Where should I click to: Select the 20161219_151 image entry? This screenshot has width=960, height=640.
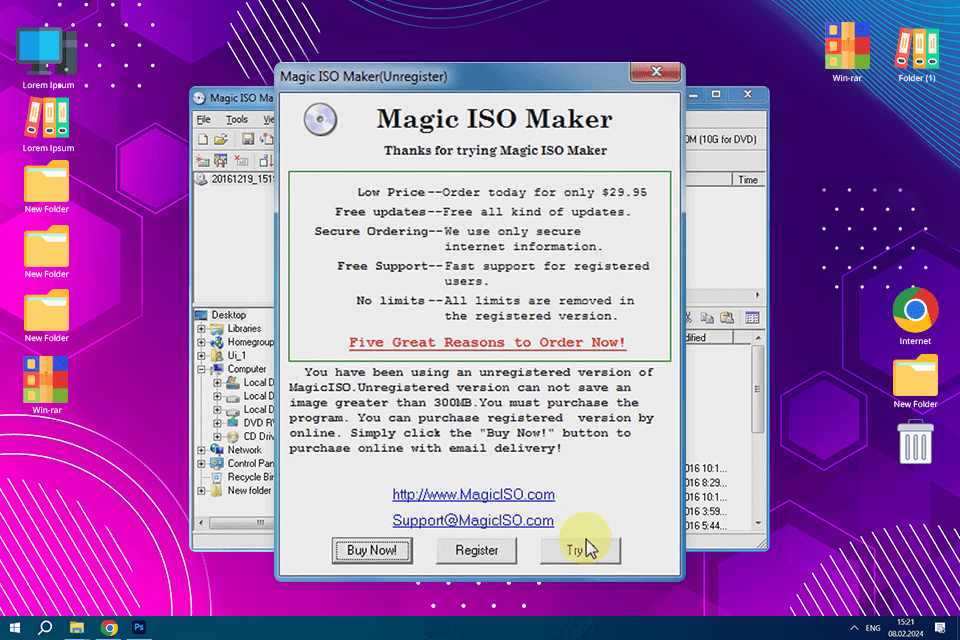pyautogui.click(x=242, y=179)
